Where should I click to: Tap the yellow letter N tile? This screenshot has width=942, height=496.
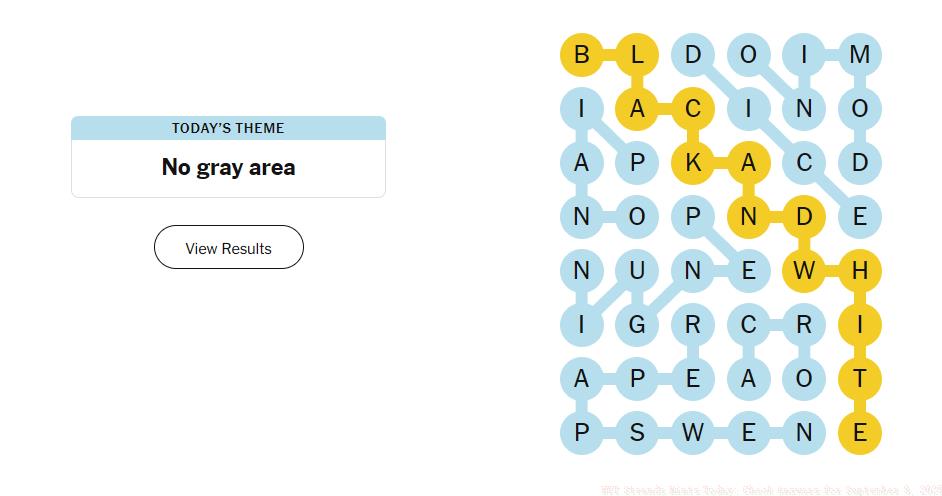(748, 217)
